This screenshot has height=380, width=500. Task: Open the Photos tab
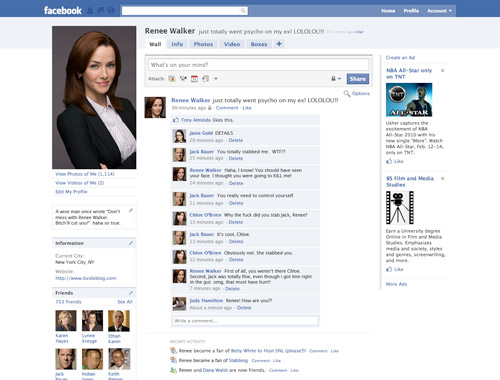click(203, 44)
